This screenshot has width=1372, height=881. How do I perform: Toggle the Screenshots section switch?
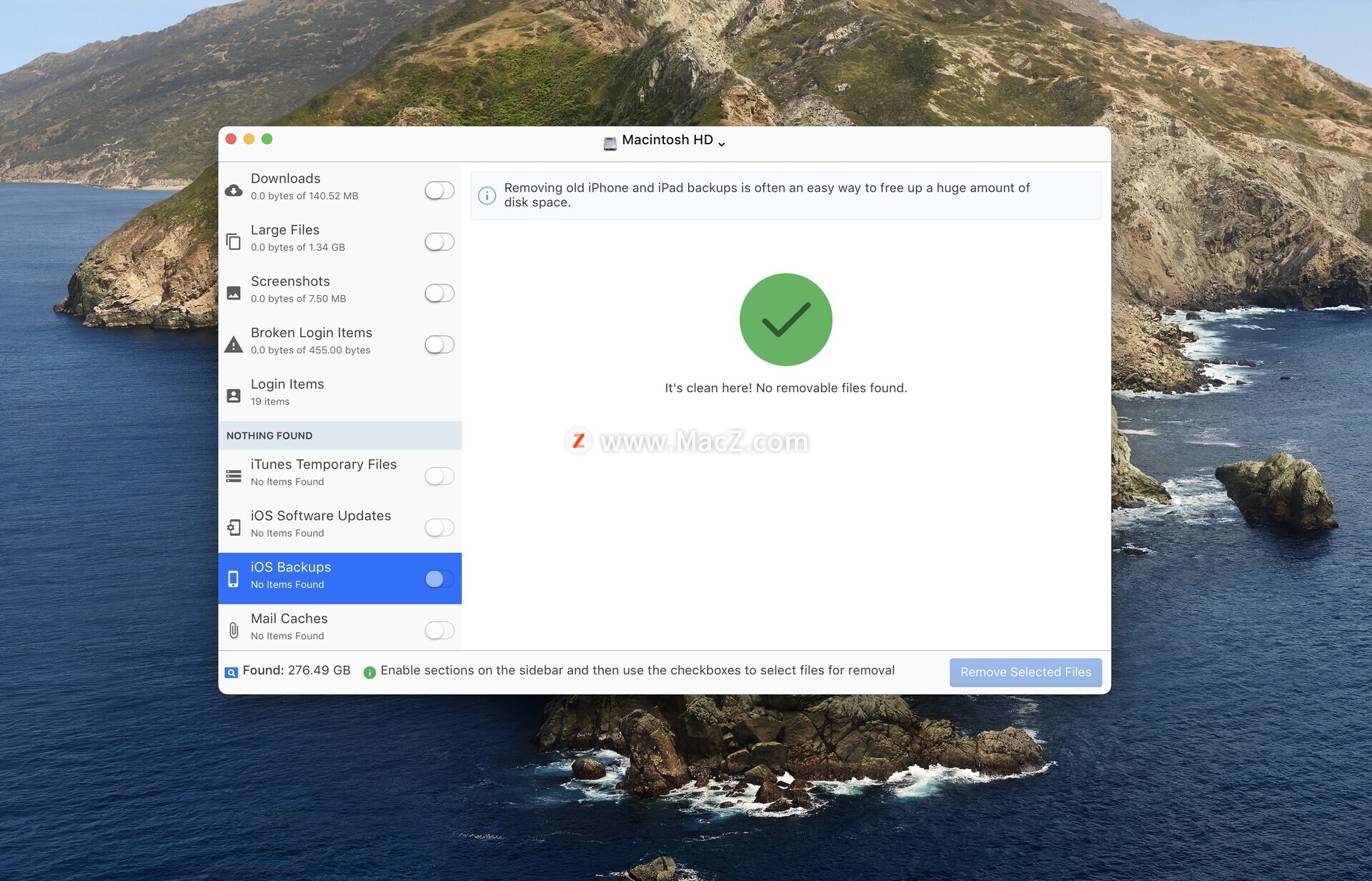tap(439, 293)
